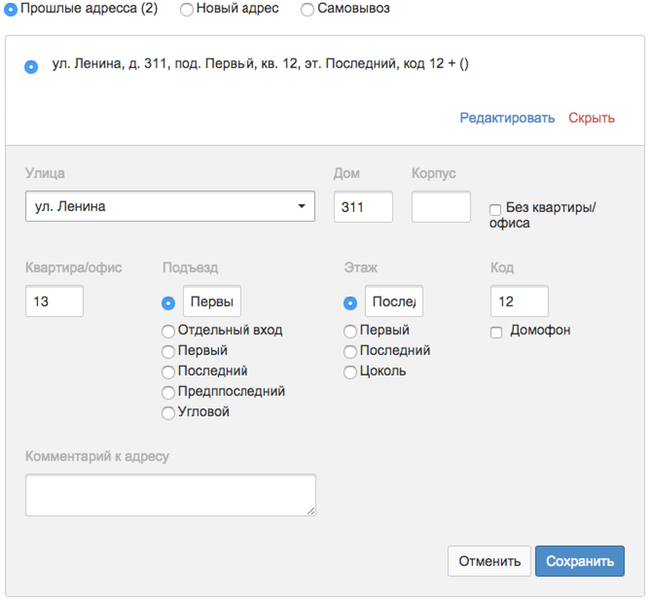Image resolution: width=650 pixels, height=600 pixels.
Task: Choose the Самовывоз delivery option
Action: click(307, 9)
